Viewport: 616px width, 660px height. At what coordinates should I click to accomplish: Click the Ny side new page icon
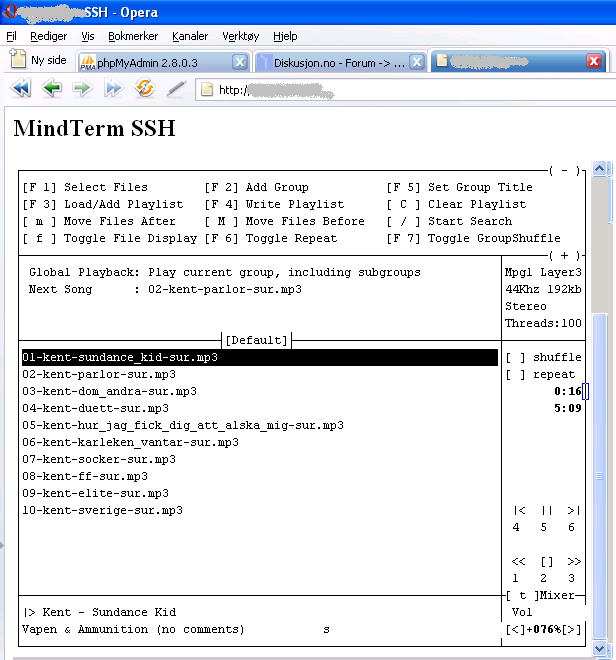18,59
